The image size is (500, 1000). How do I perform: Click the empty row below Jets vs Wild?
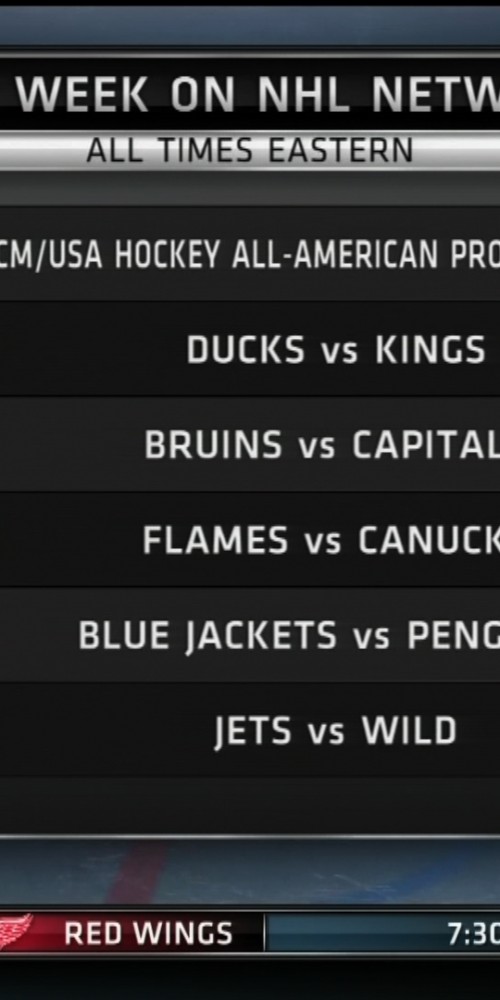click(x=250, y=805)
